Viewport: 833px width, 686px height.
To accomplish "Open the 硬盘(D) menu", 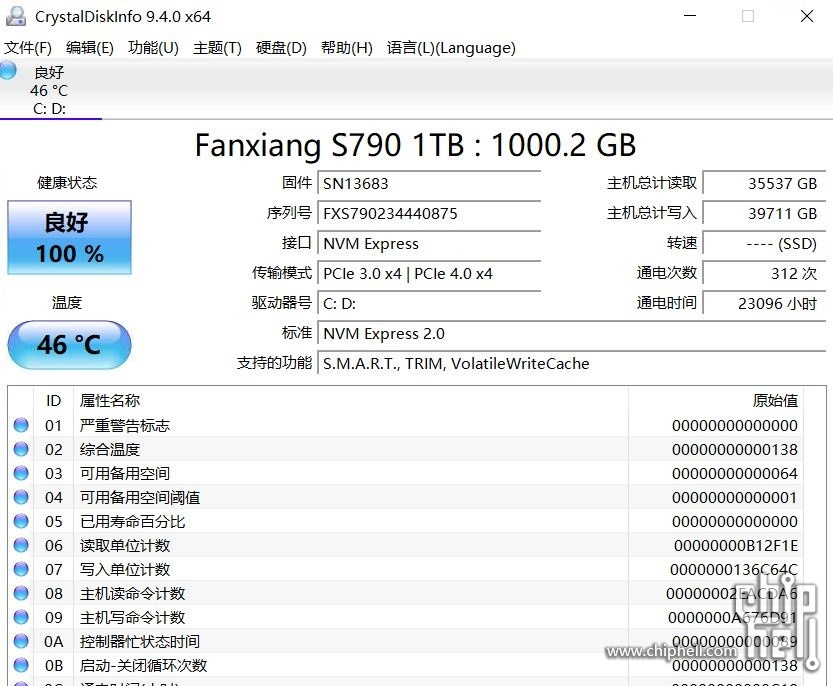I will tap(281, 48).
